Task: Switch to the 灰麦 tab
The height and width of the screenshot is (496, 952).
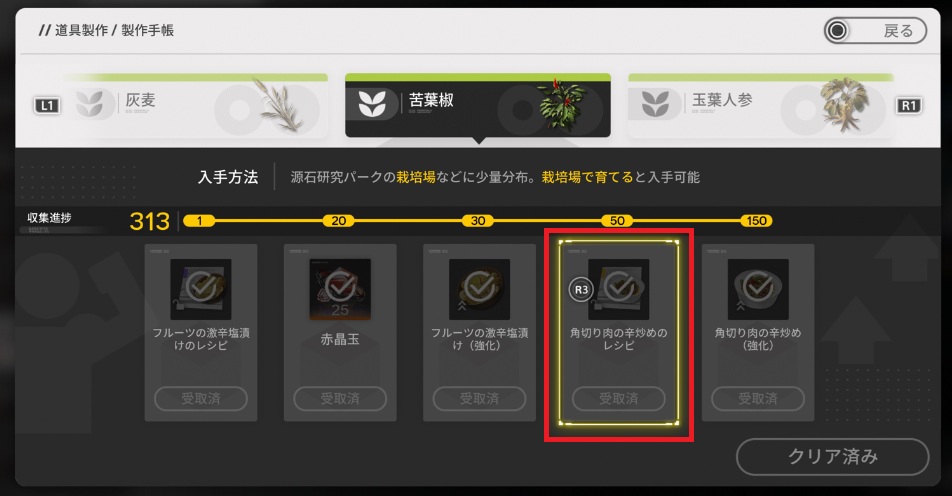Action: point(194,106)
